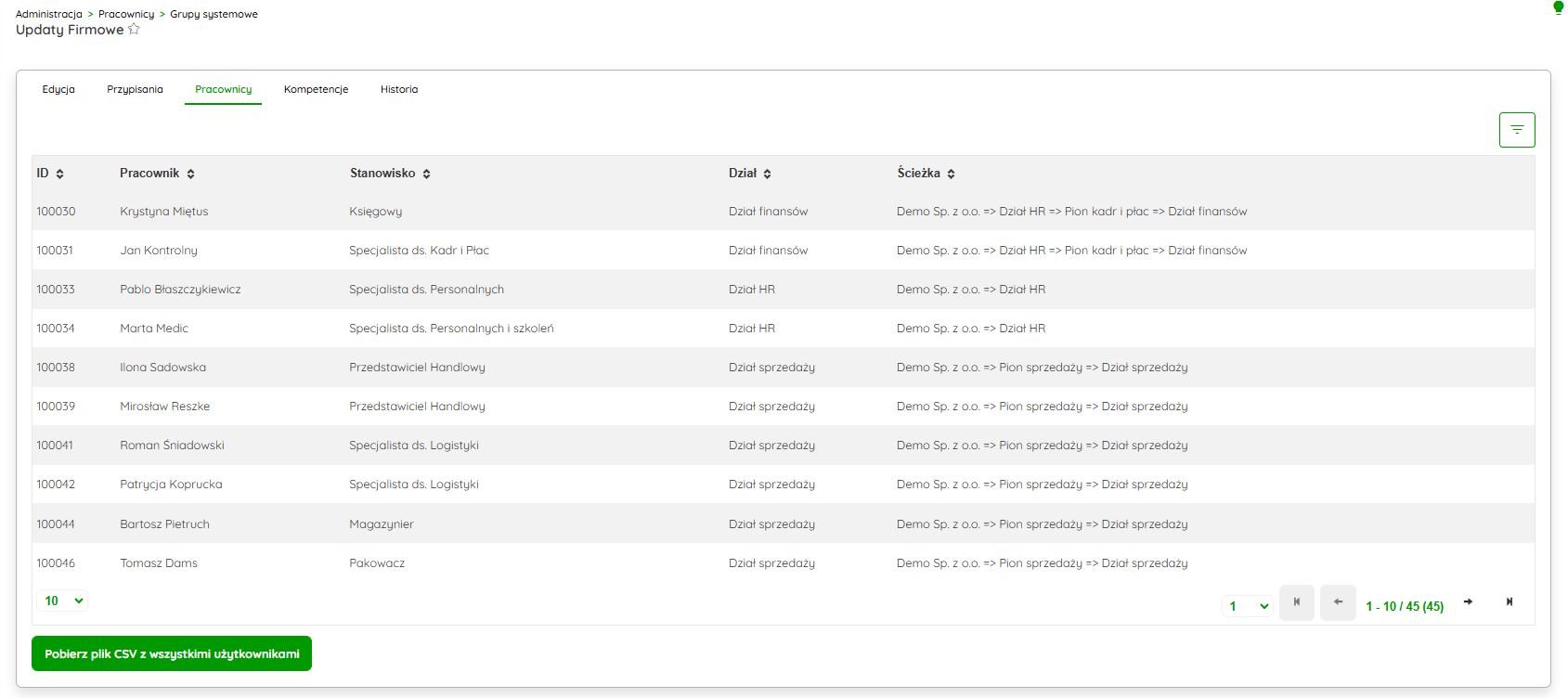Click ID cell 100033
Screen dimensions: 1568x698
pyautogui.click(x=56, y=290)
